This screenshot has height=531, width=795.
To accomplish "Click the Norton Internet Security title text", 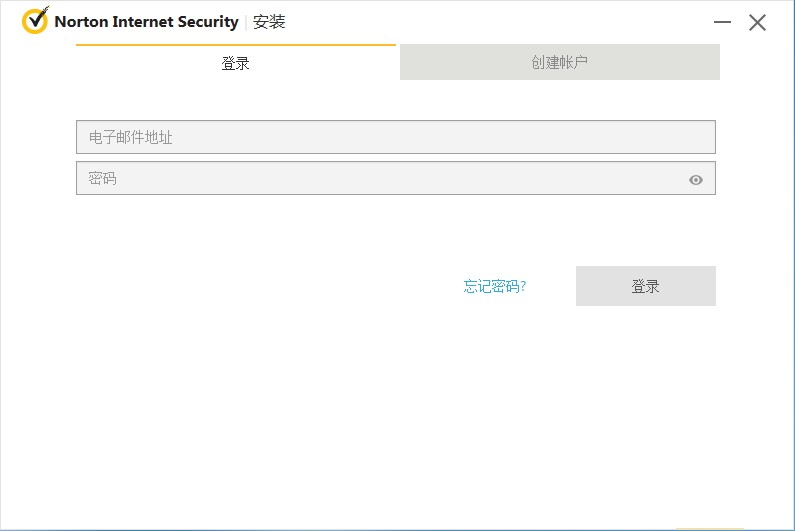I will pyautogui.click(x=146, y=22).
